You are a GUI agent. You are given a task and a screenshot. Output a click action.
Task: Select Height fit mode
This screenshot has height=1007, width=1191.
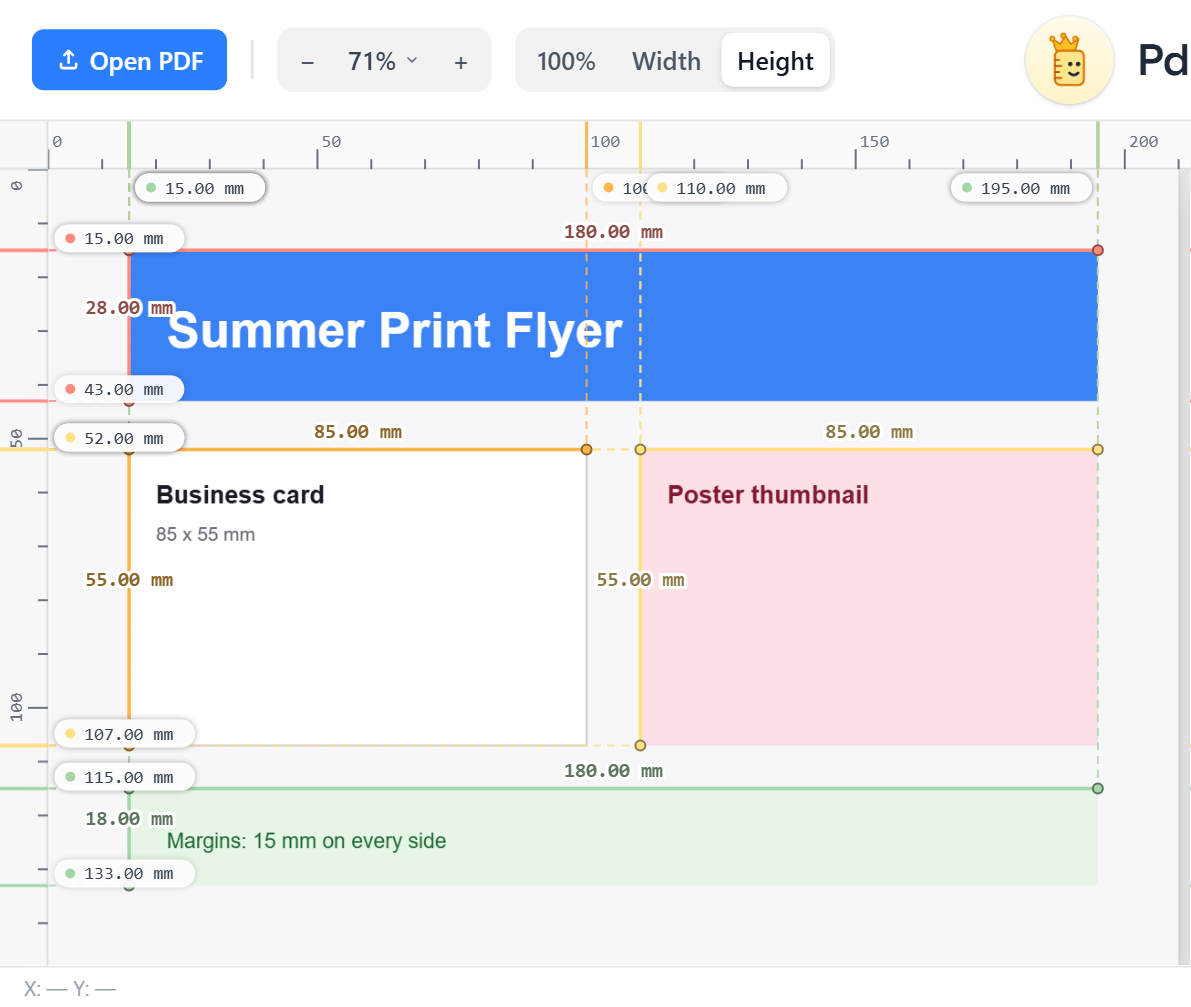tap(776, 61)
